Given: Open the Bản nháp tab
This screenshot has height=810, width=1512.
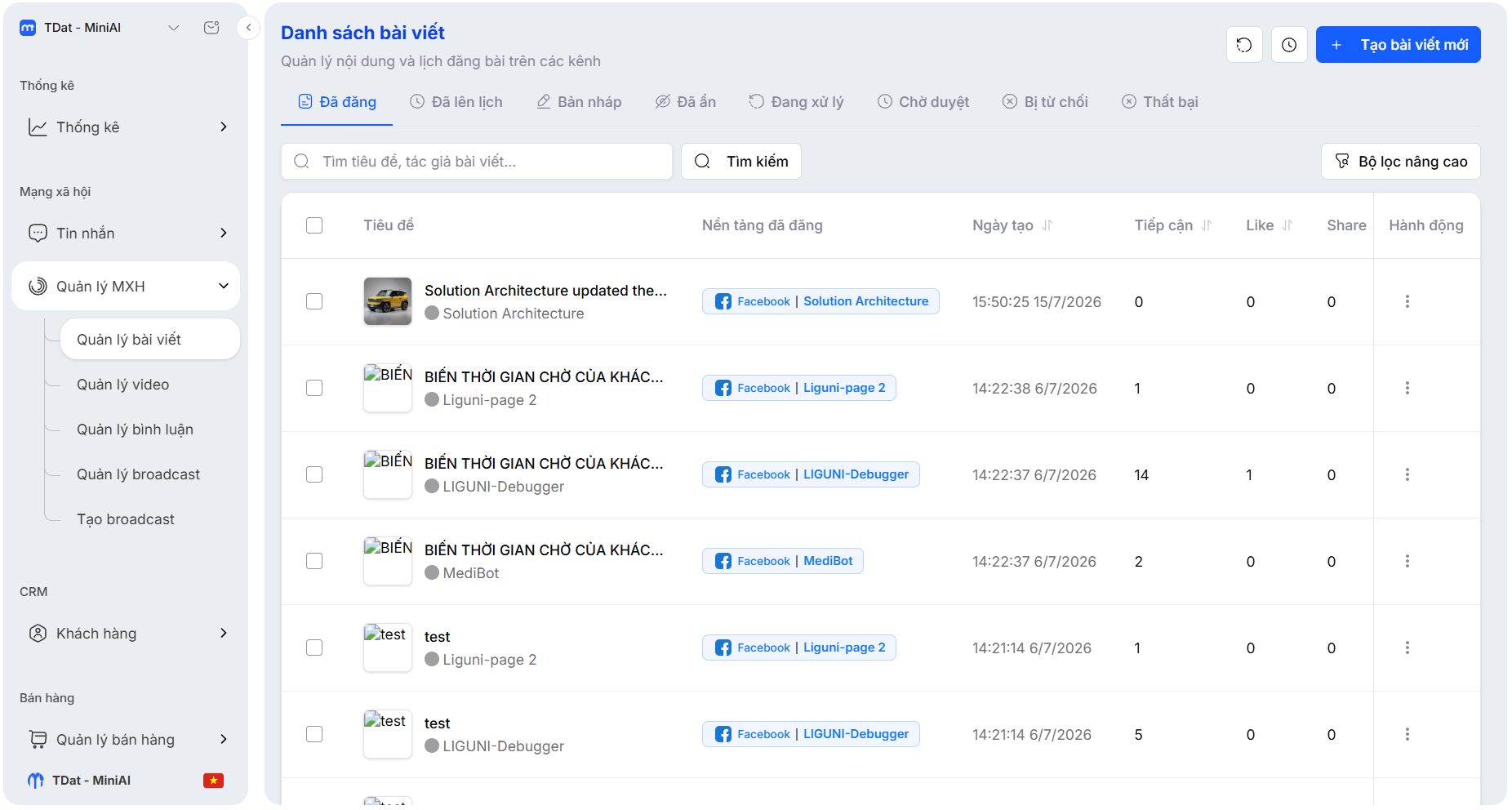Looking at the screenshot, I should [x=579, y=102].
